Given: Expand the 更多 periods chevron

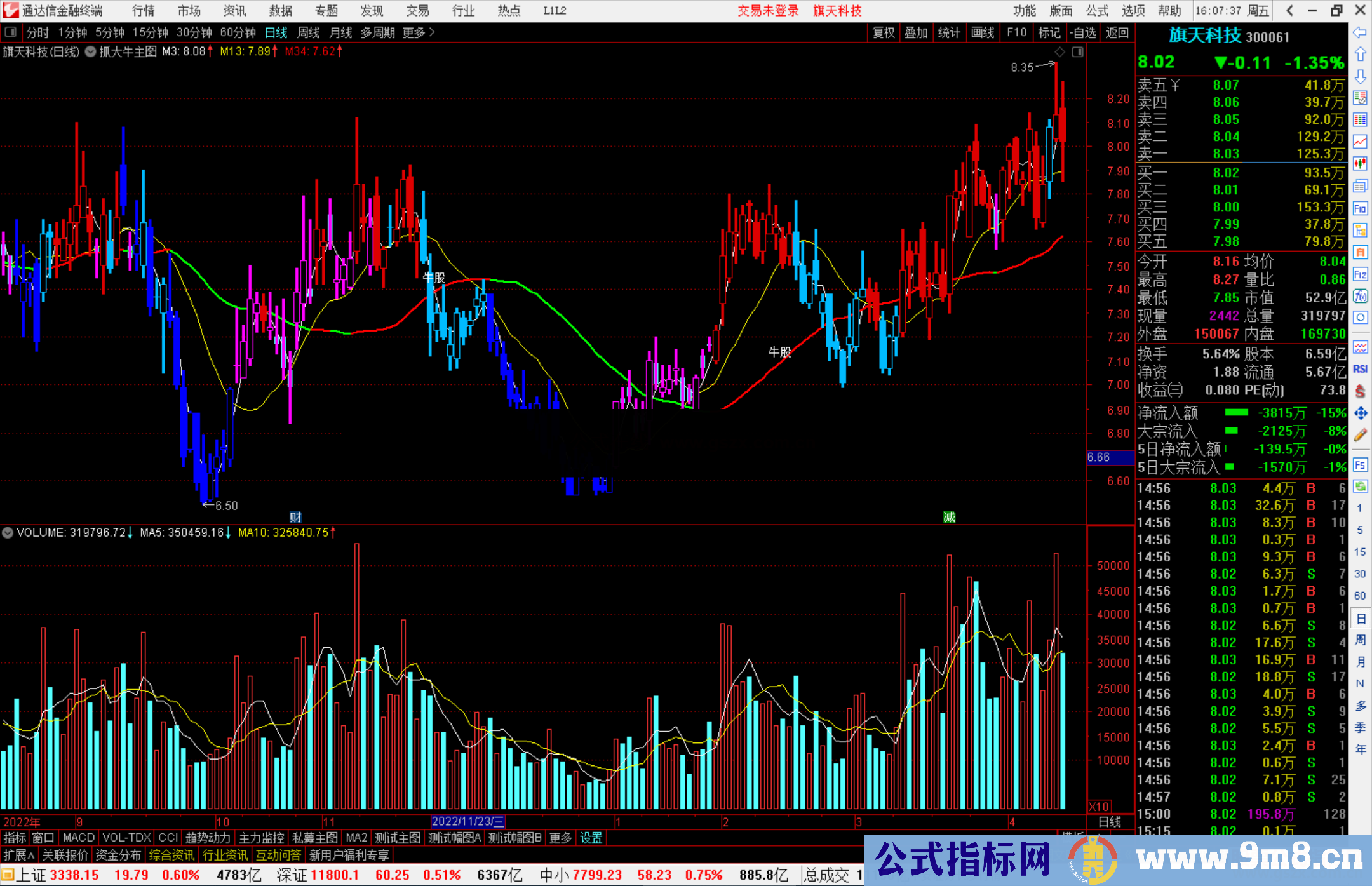Looking at the screenshot, I should click(432, 32).
